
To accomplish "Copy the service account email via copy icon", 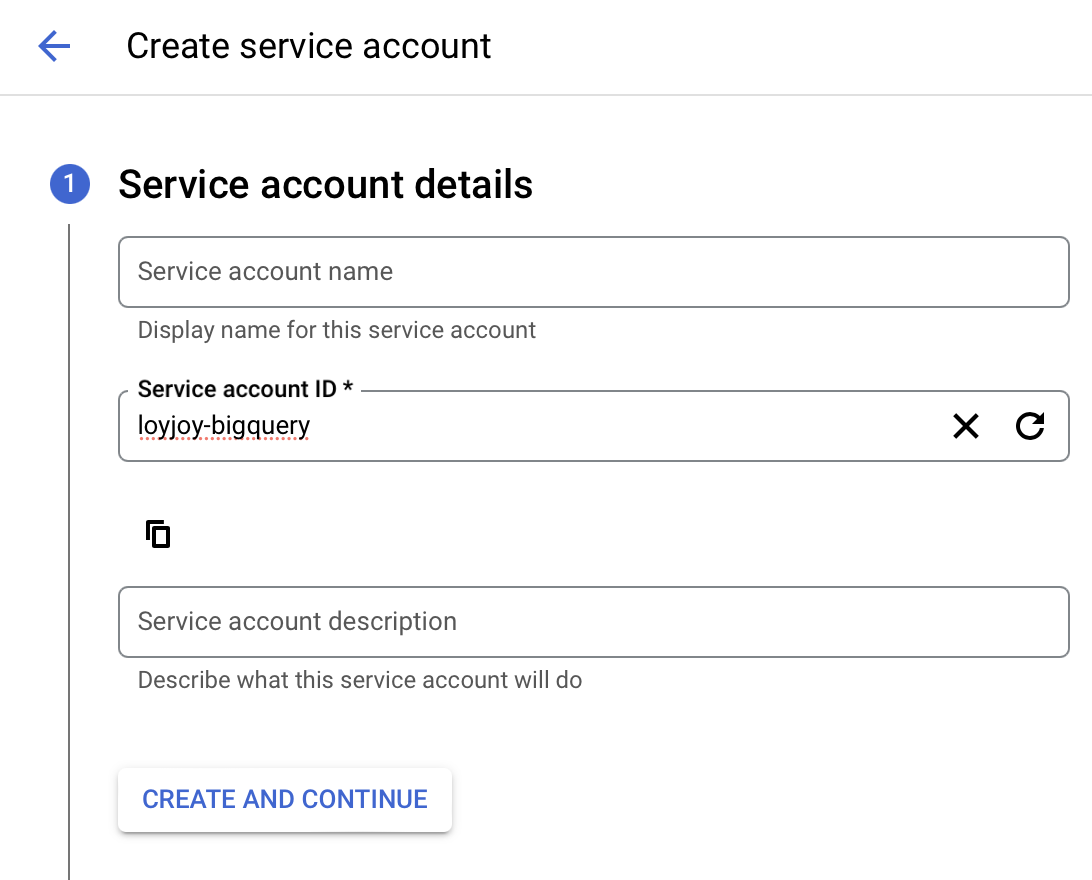I will click(x=157, y=534).
